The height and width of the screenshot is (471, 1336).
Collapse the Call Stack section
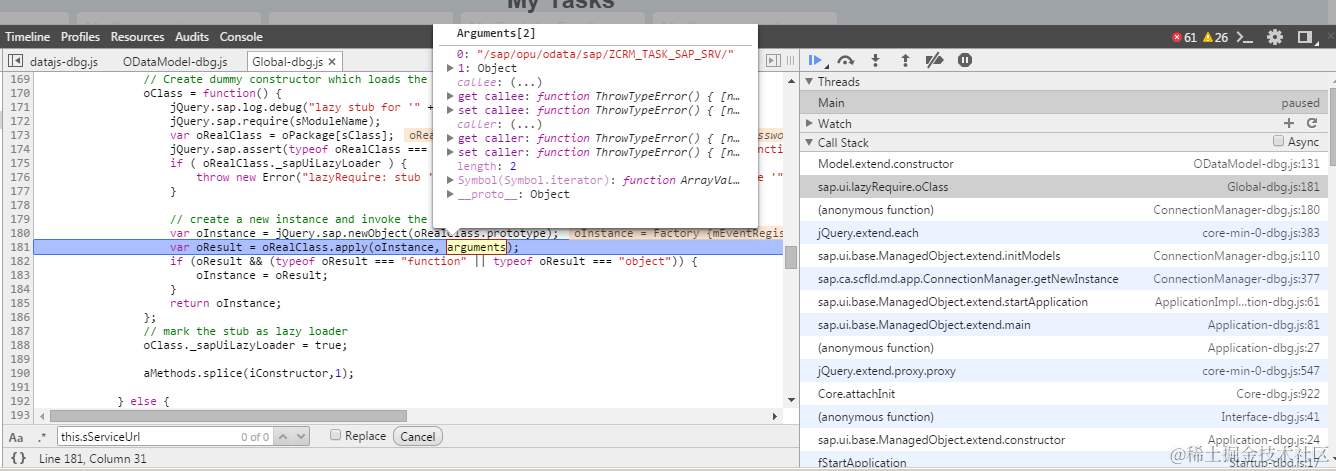pos(810,143)
